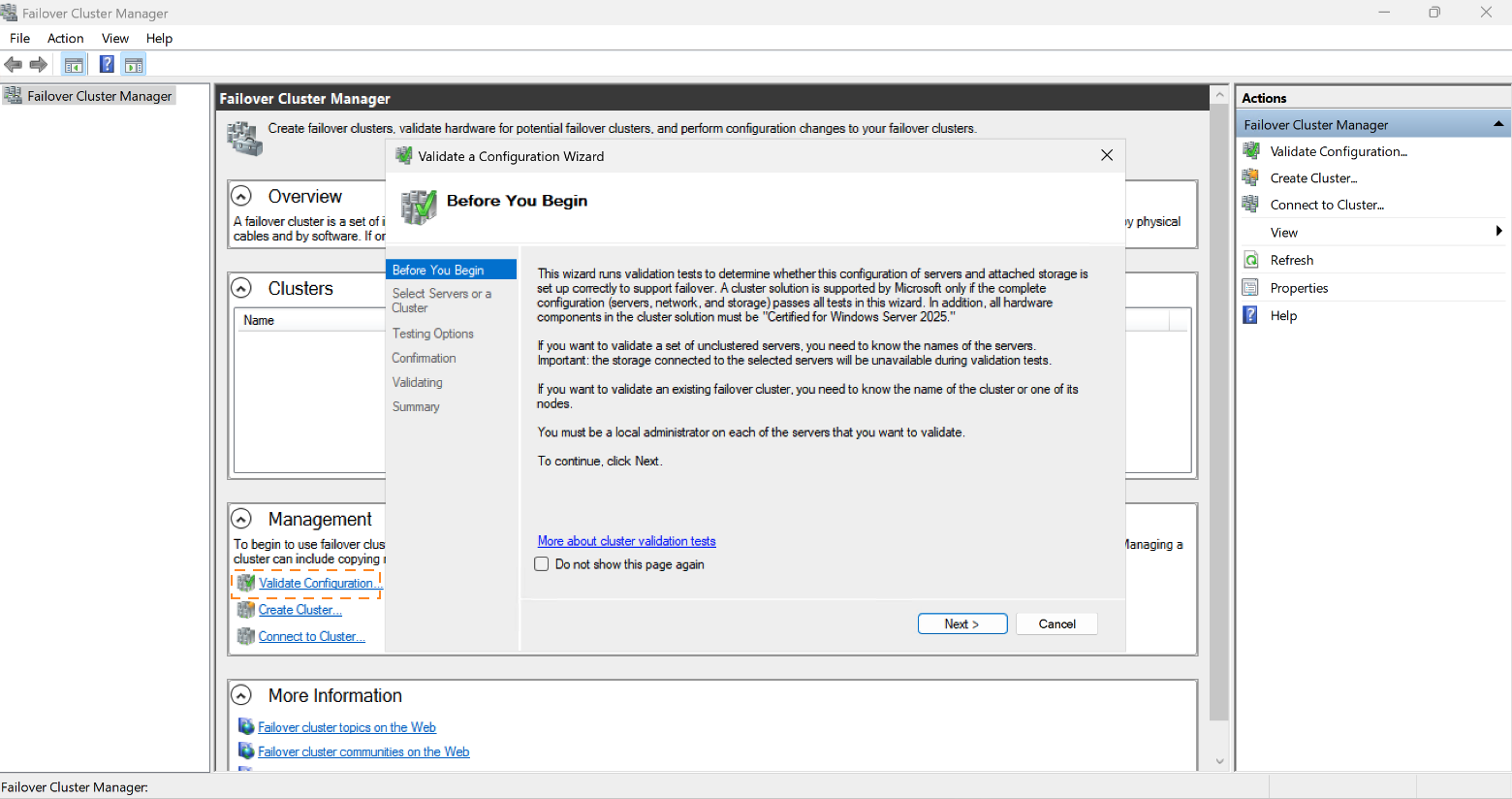Click the Next button in wizard
This screenshot has height=799, width=1512.
(961, 624)
